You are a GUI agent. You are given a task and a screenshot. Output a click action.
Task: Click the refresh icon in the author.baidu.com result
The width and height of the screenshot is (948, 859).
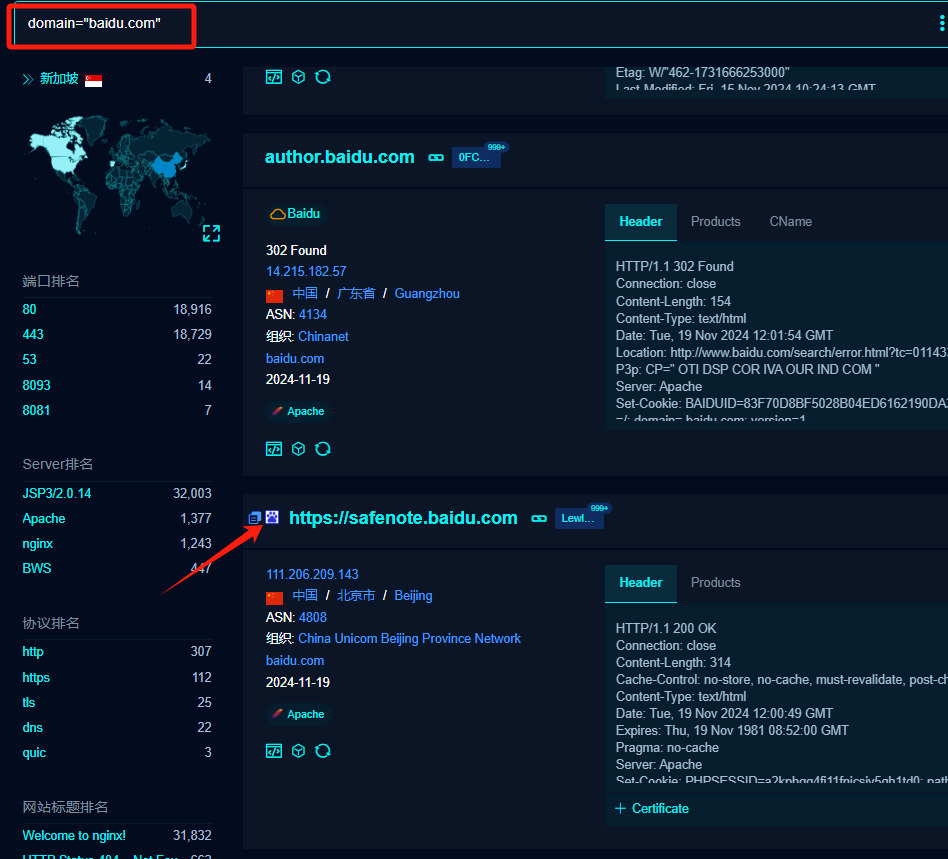[x=323, y=449]
